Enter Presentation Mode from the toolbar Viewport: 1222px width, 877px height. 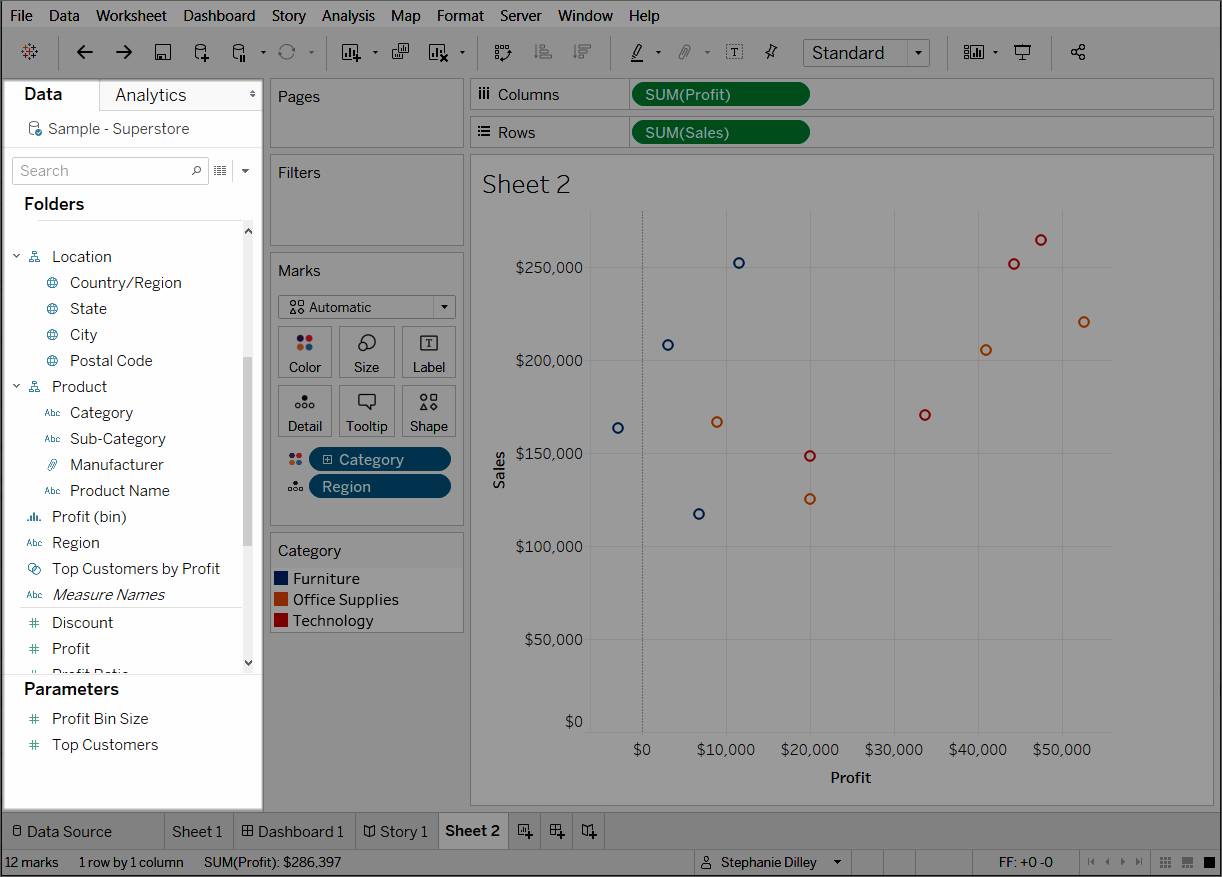click(x=1022, y=52)
